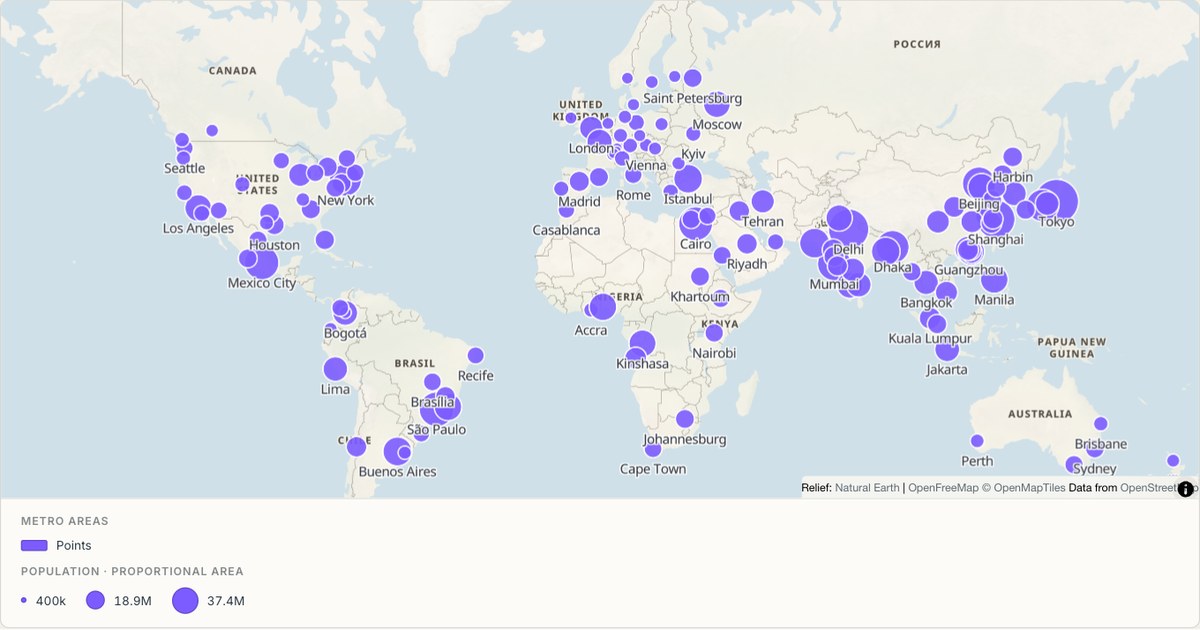Click the 'BRASIL' country label
The width and height of the screenshot is (1200, 630).
(x=415, y=363)
